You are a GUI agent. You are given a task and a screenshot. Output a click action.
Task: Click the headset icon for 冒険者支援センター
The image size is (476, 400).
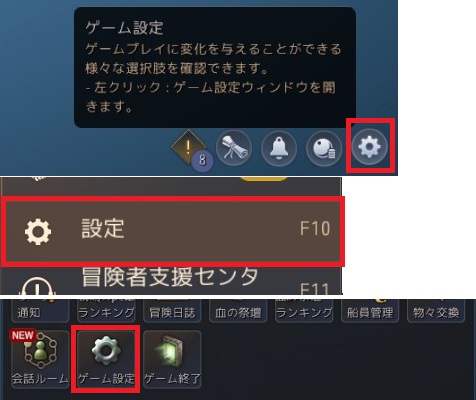point(37,286)
